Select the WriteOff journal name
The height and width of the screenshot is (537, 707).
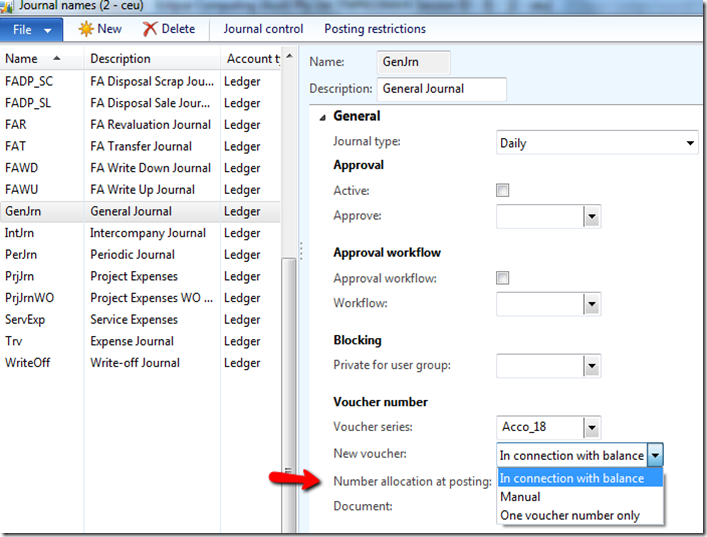click(x=28, y=363)
